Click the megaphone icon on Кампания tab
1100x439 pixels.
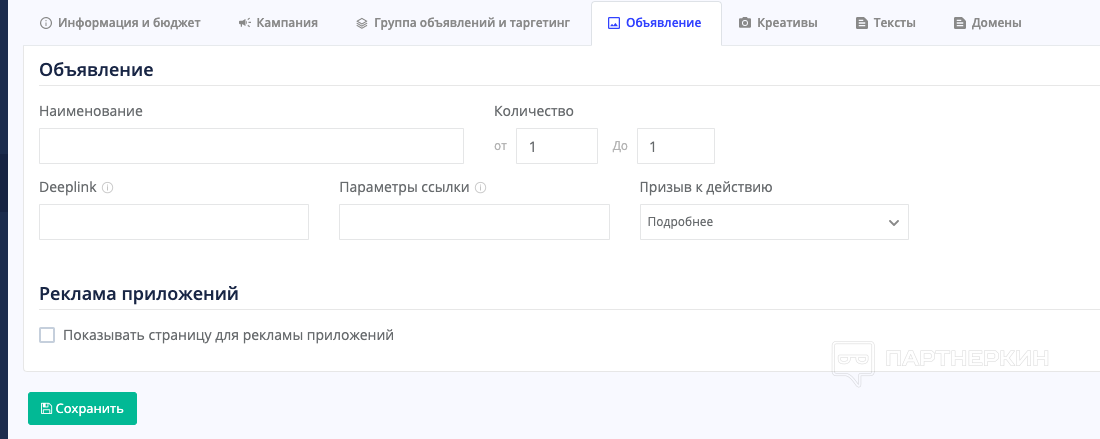[244, 23]
